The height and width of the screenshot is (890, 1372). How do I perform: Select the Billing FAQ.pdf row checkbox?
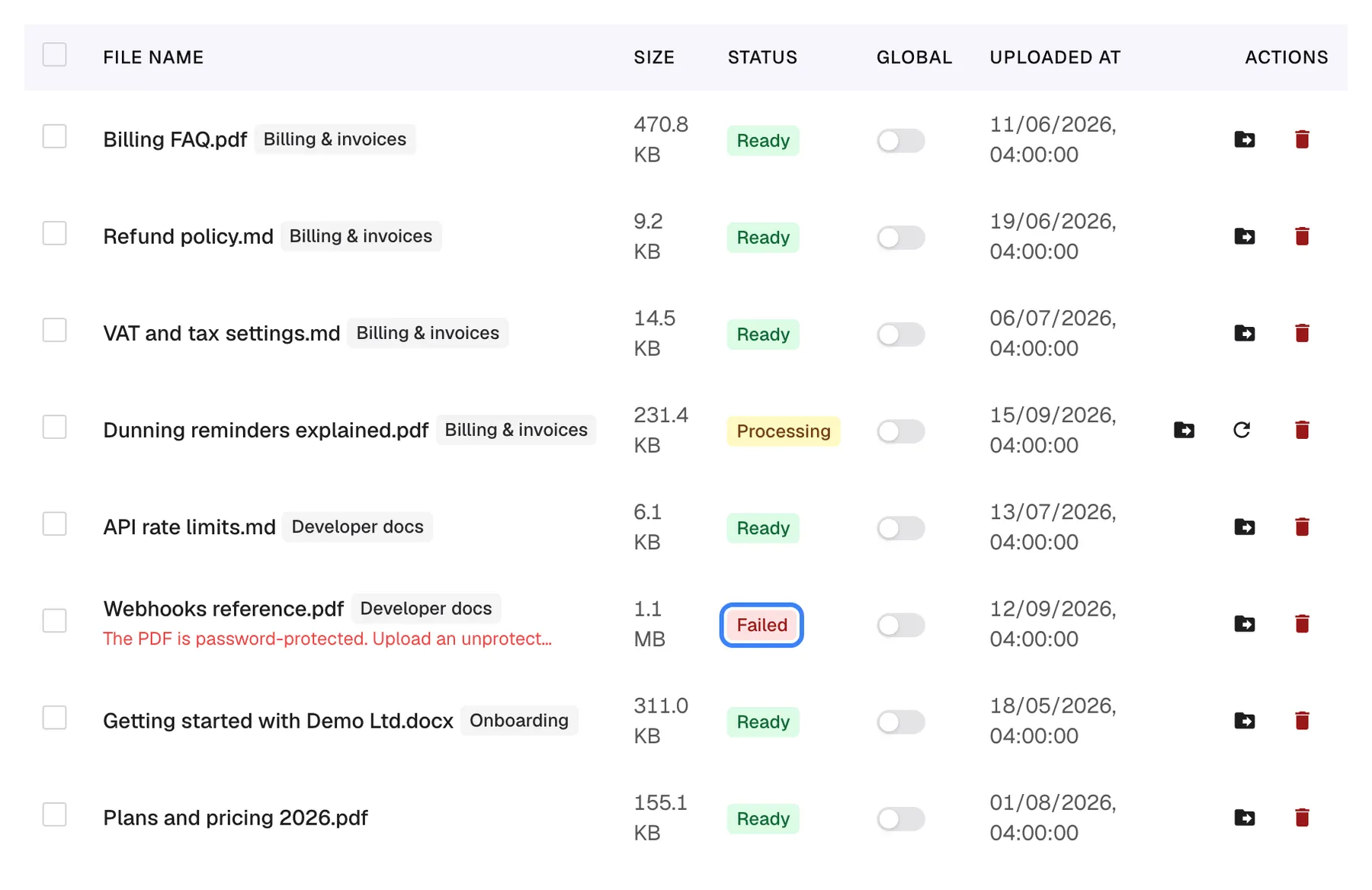(54, 136)
